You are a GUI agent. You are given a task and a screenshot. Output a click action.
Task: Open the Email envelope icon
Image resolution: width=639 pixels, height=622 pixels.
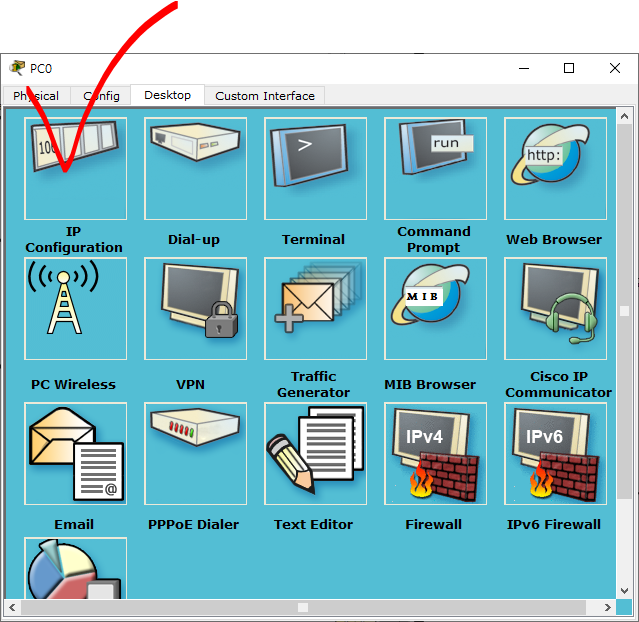click(x=75, y=454)
